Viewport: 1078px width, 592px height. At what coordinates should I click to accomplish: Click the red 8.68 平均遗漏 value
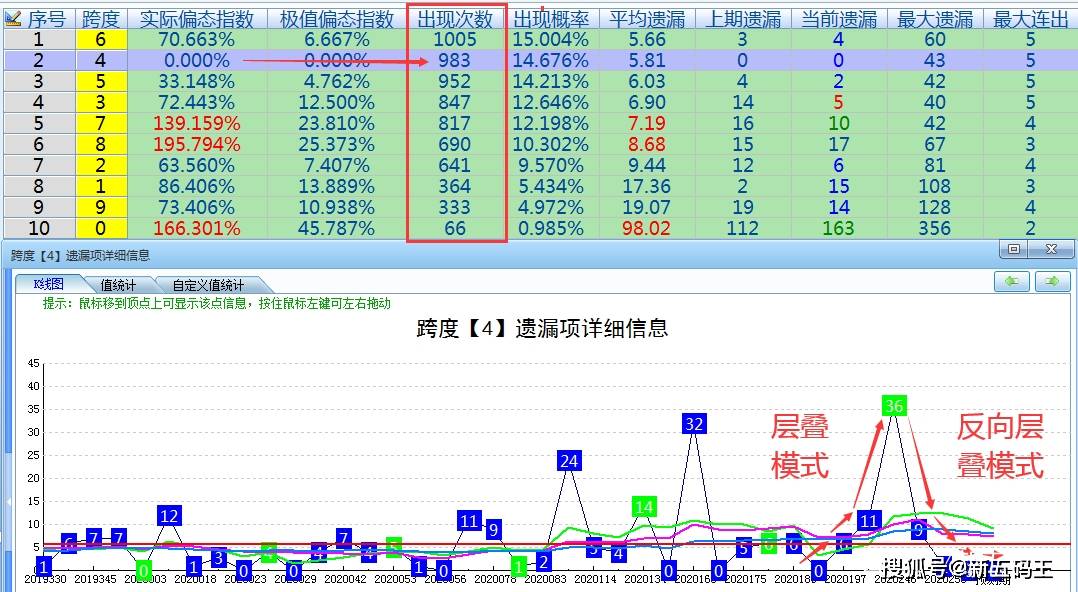click(x=646, y=144)
